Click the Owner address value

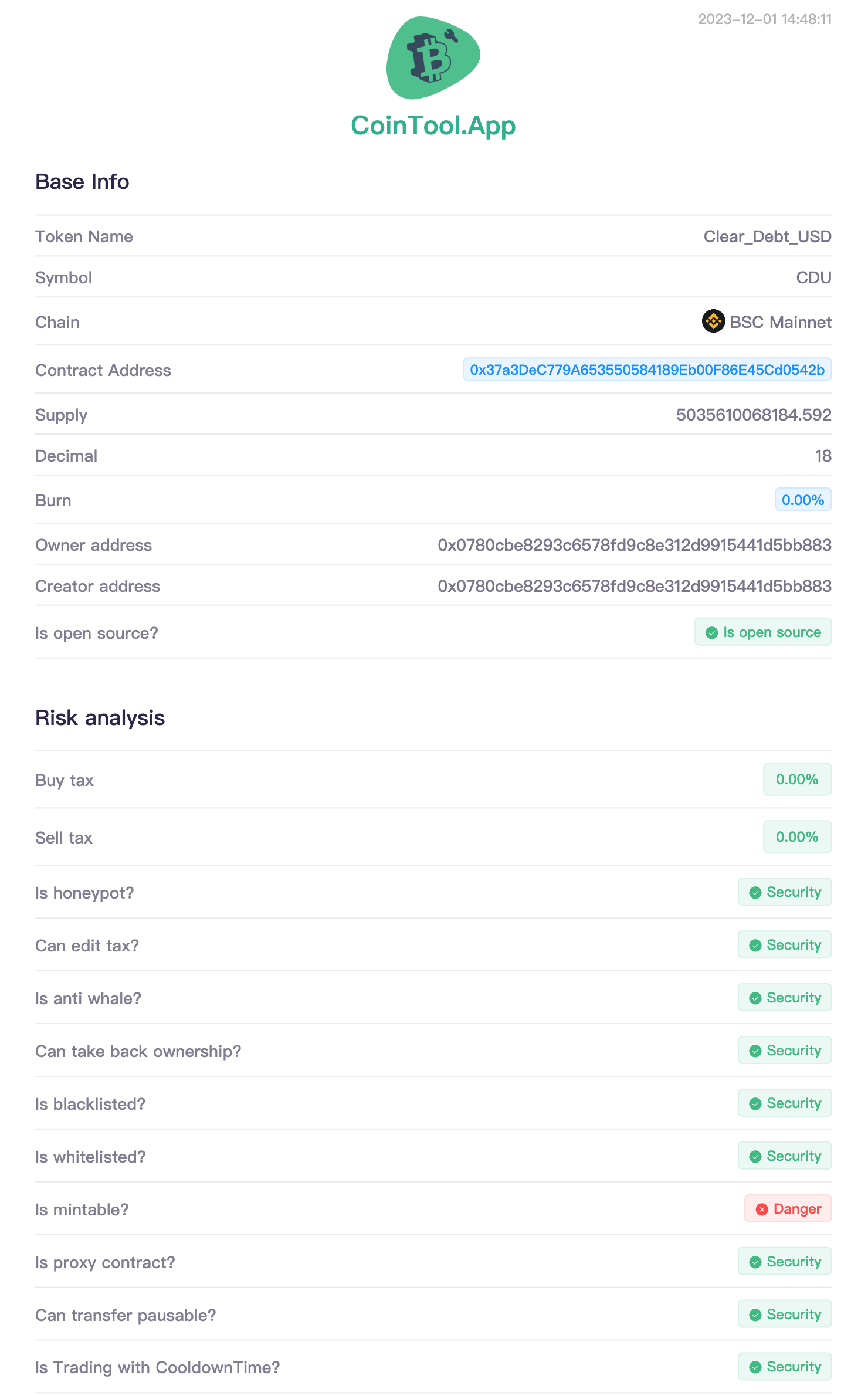pyautogui.click(x=634, y=546)
